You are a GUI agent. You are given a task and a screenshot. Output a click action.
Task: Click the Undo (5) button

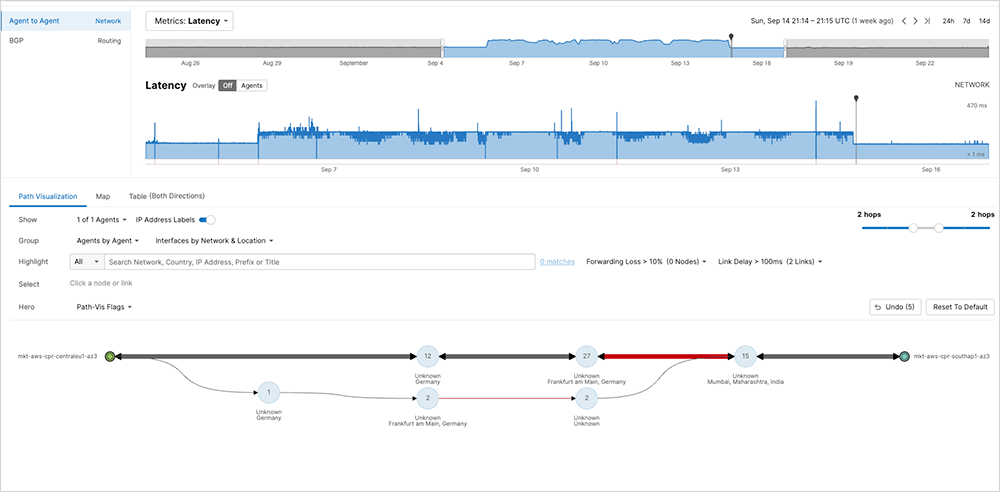[895, 307]
